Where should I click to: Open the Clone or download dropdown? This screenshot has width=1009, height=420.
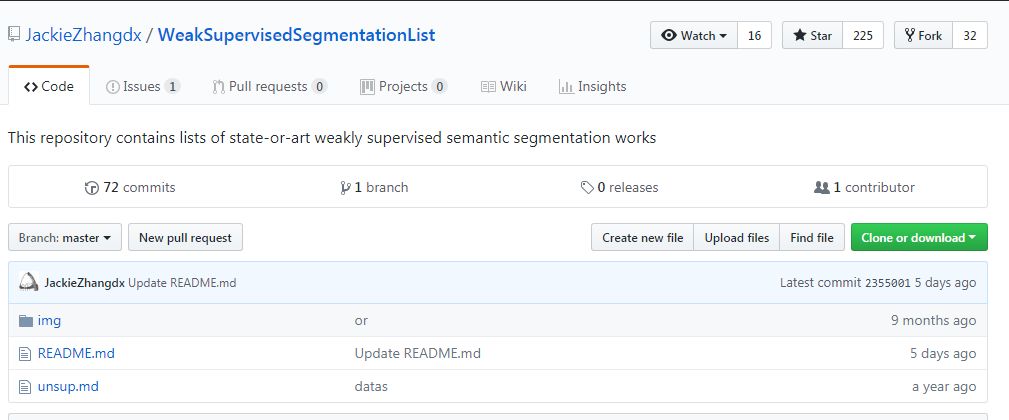tap(919, 238)
